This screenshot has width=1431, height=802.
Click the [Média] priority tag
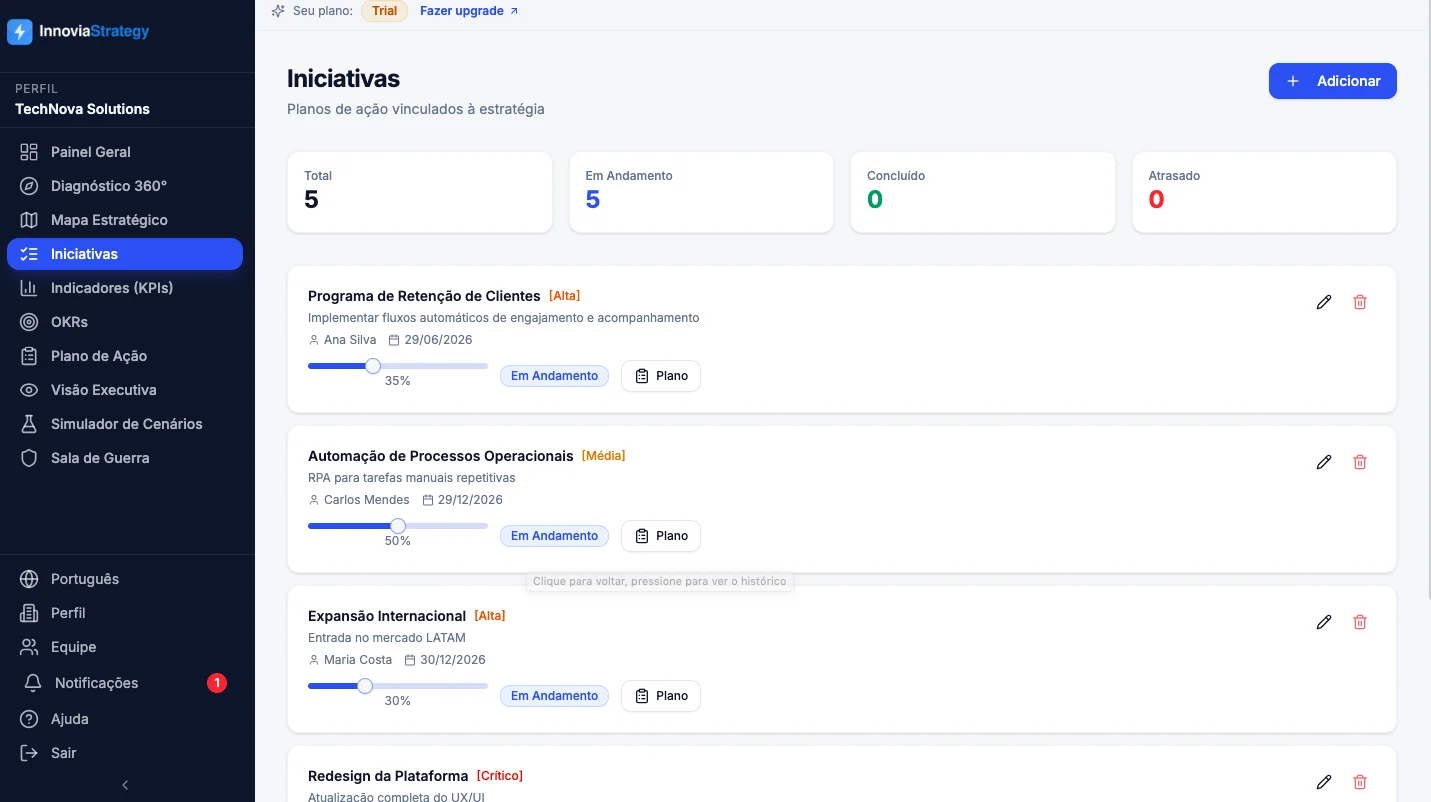[x=604, y=456]
